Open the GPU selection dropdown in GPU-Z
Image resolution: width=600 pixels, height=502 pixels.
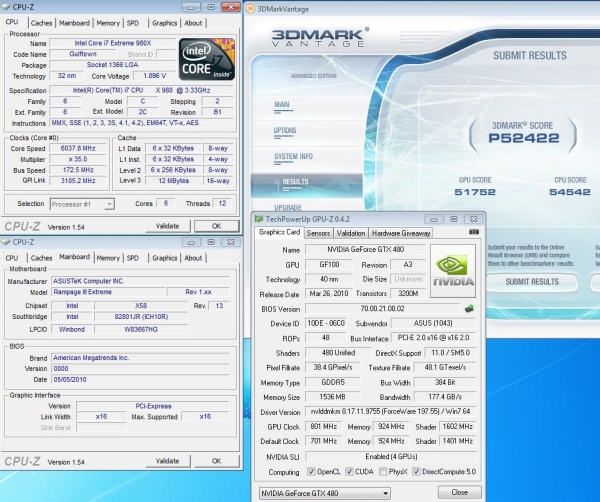click(324, 493)
